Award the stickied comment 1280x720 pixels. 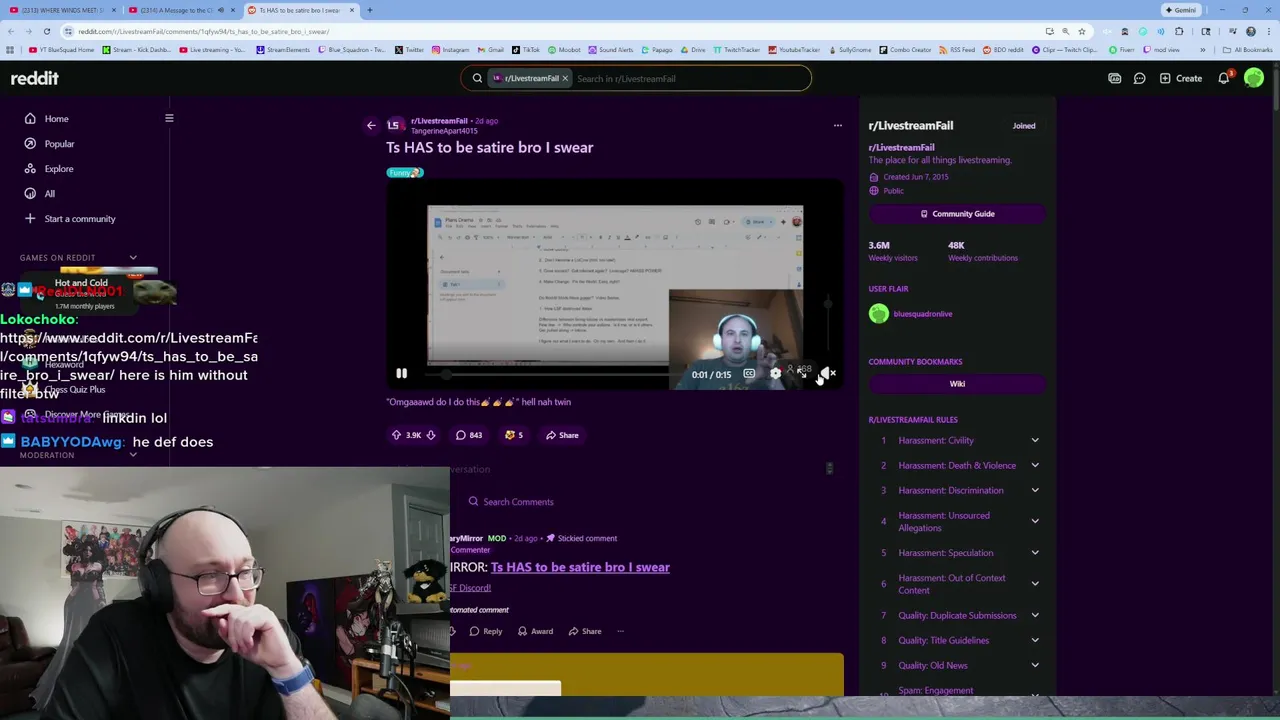tap(534, 631)
